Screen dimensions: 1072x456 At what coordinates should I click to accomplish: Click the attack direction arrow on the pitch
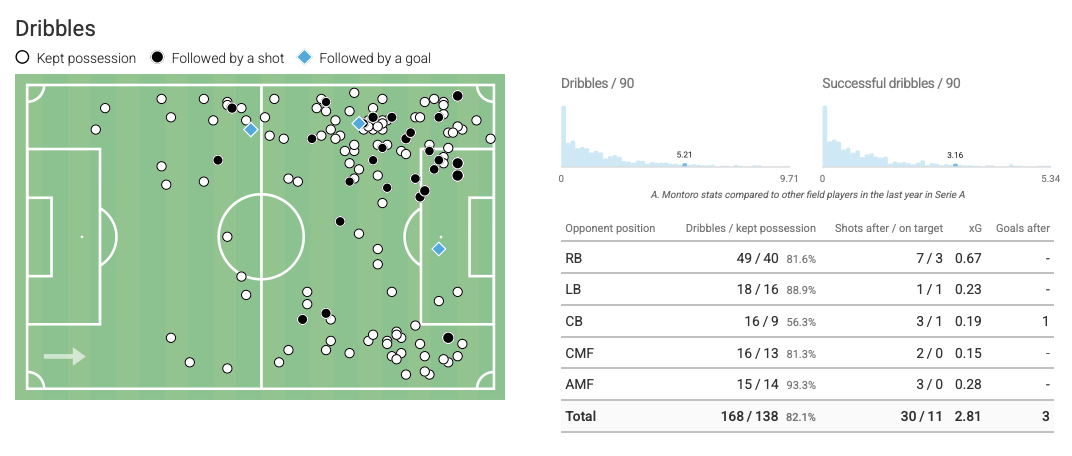[65, 357]
